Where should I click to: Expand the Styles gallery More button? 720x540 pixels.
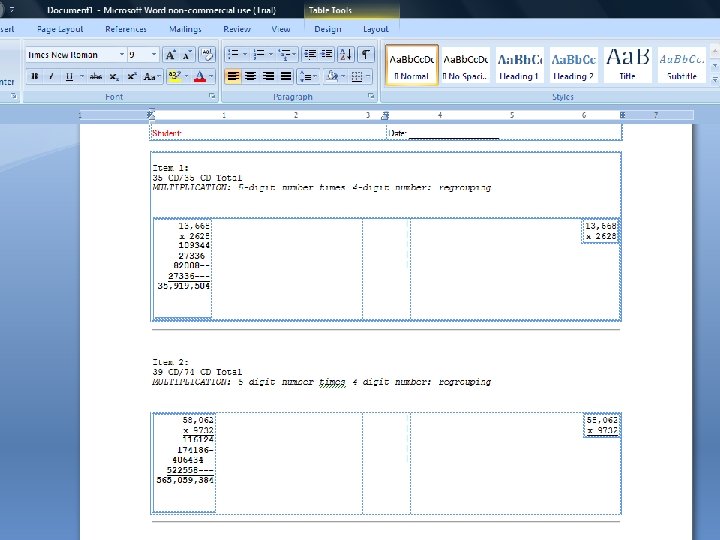pyautogui.click(x=715, y=80)
